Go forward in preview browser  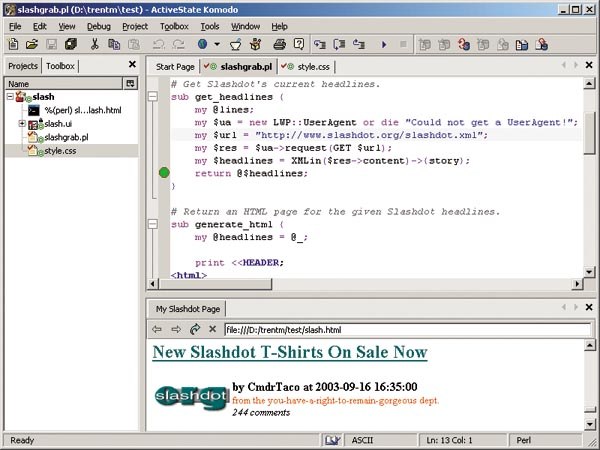tap(176, 329)
